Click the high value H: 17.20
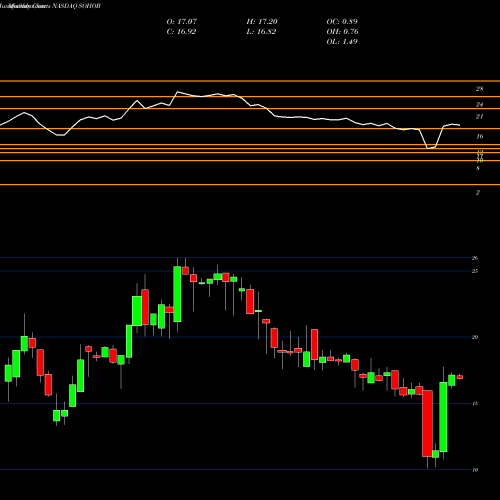Screen dimensions: 500x500 [262, 22]
